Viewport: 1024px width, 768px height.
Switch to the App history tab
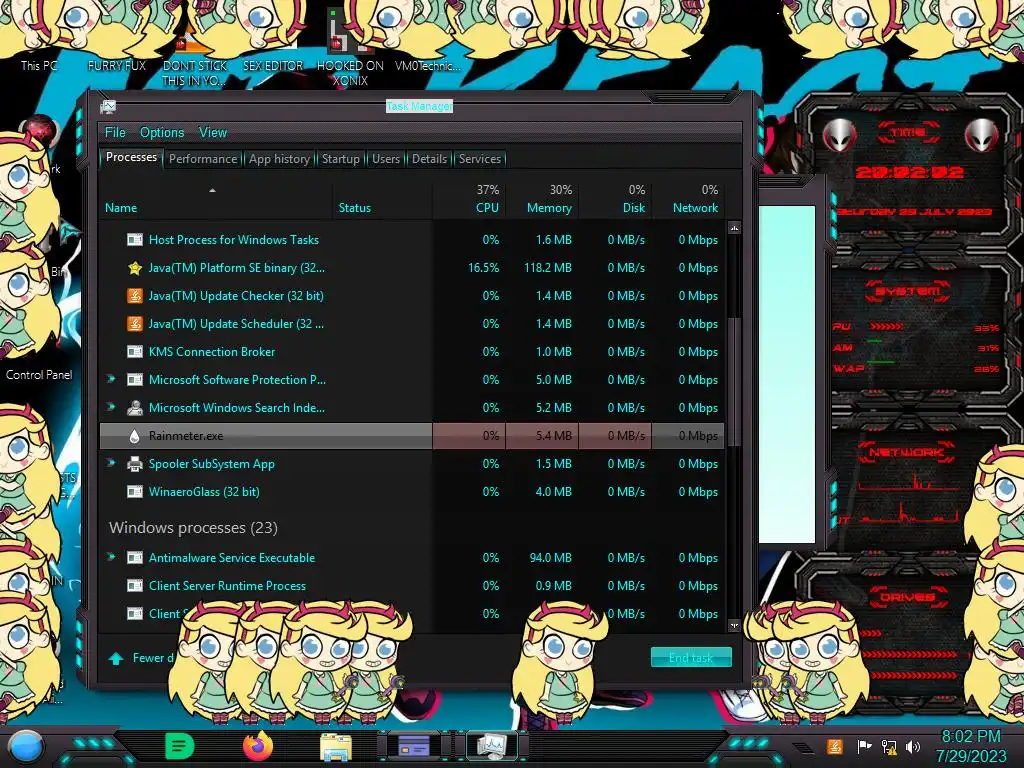[x=280, y=159]
